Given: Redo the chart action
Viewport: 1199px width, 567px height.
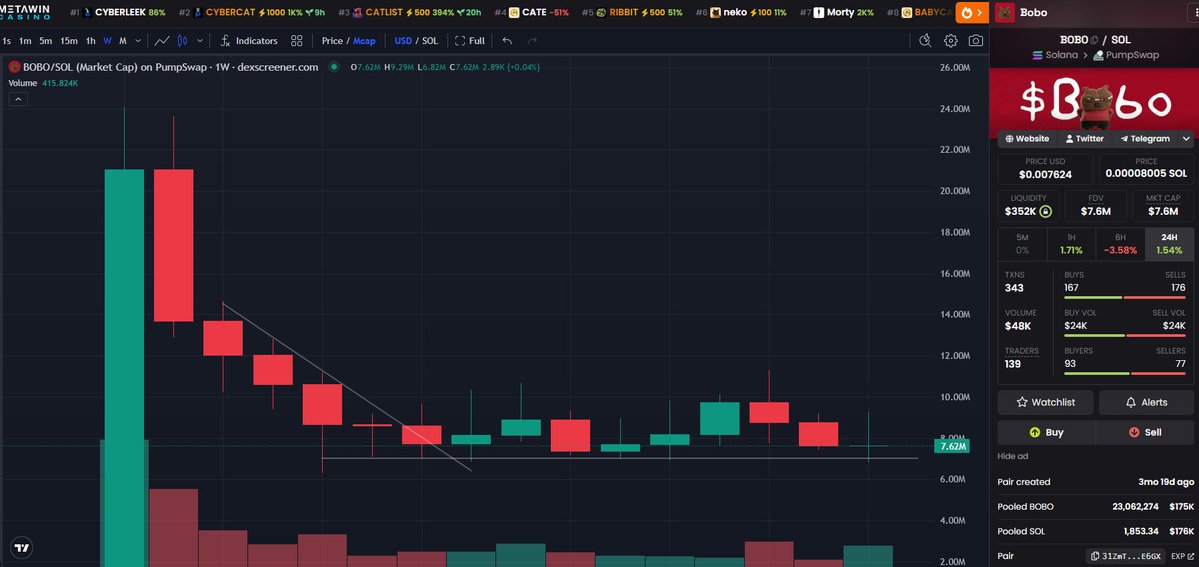Looking at the screenshot, I should pos(532,41).
